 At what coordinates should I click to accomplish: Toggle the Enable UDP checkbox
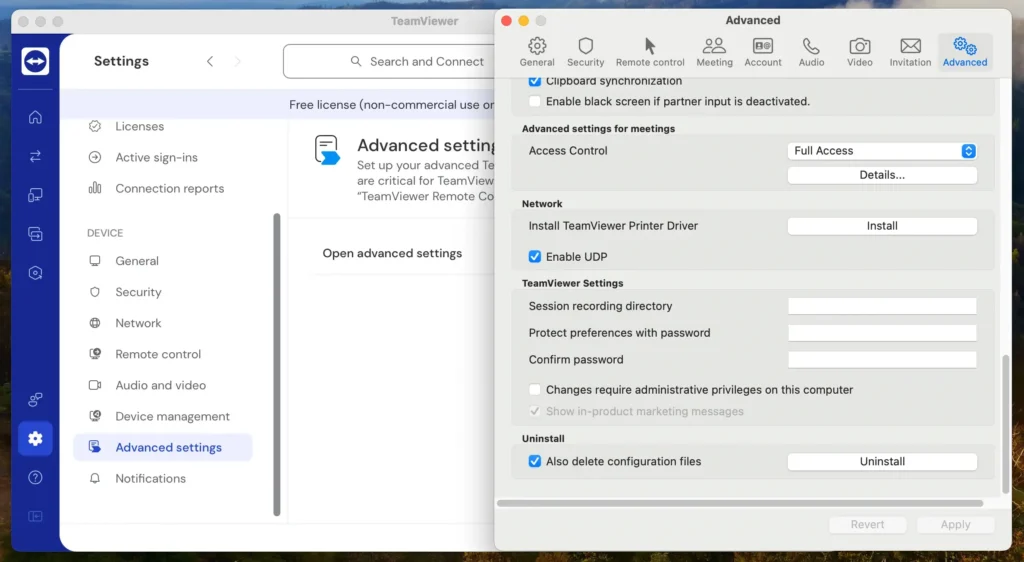(534, 257)
